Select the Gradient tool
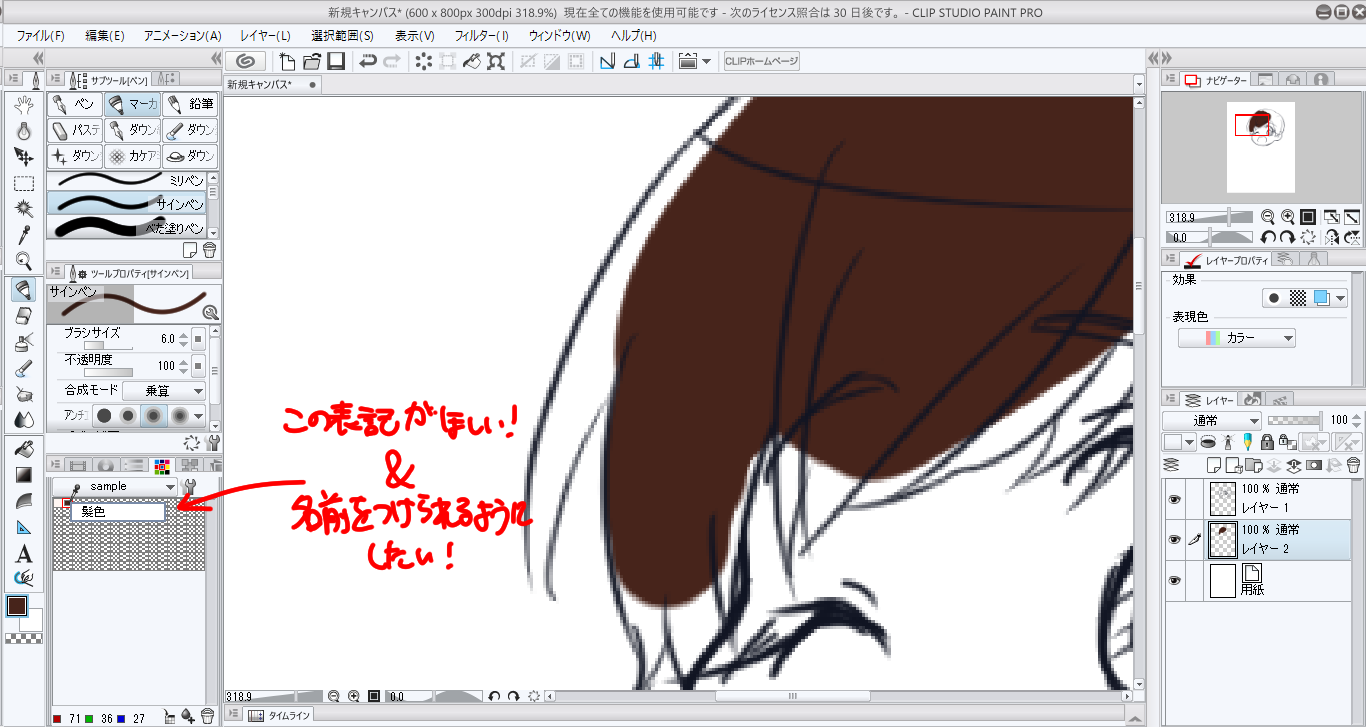Screen dimensions: 1366x727 click(x=25, y=475)
